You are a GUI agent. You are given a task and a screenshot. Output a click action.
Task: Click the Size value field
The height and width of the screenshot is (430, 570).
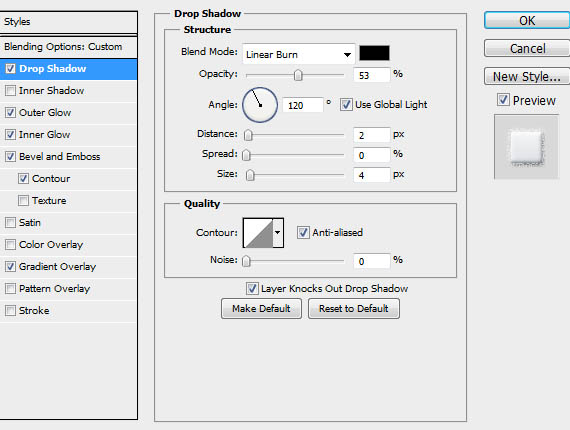[372, 175]
